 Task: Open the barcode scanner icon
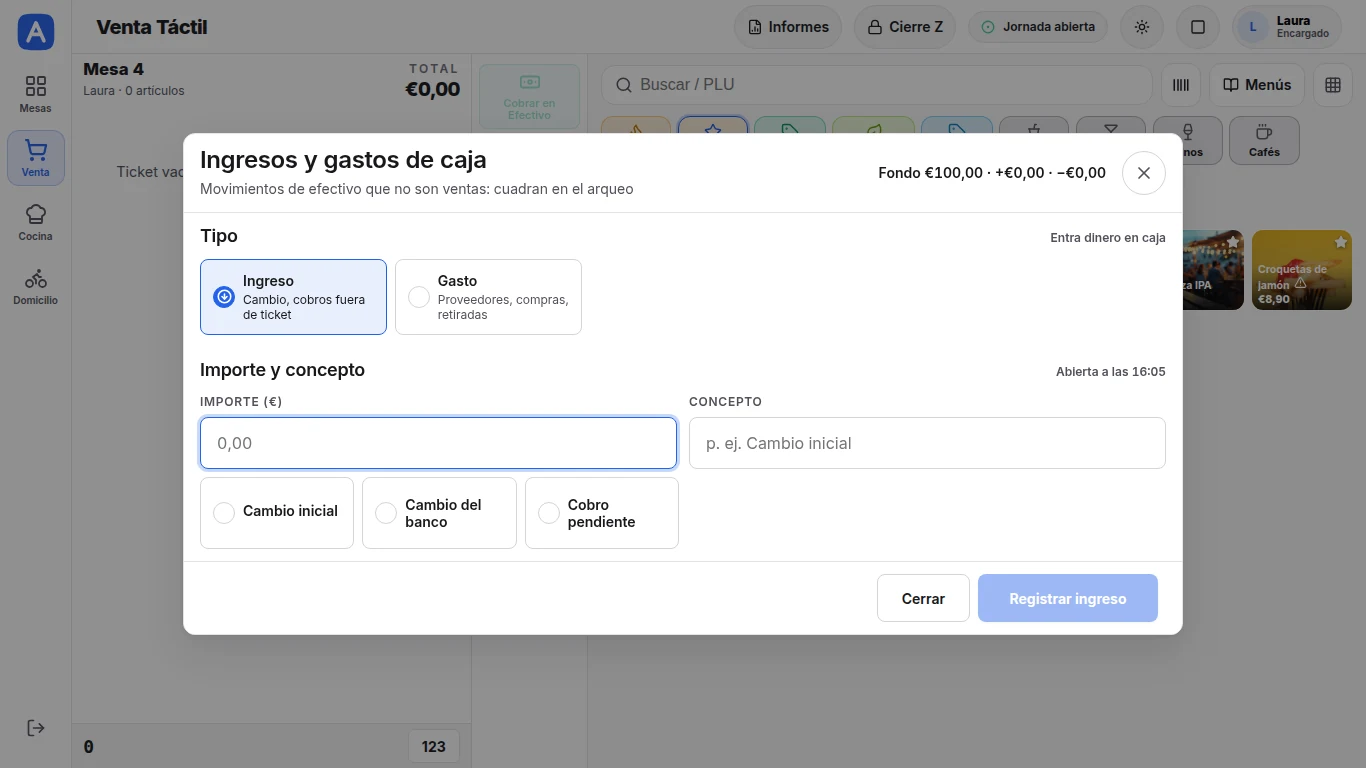tap(1181, 85)
